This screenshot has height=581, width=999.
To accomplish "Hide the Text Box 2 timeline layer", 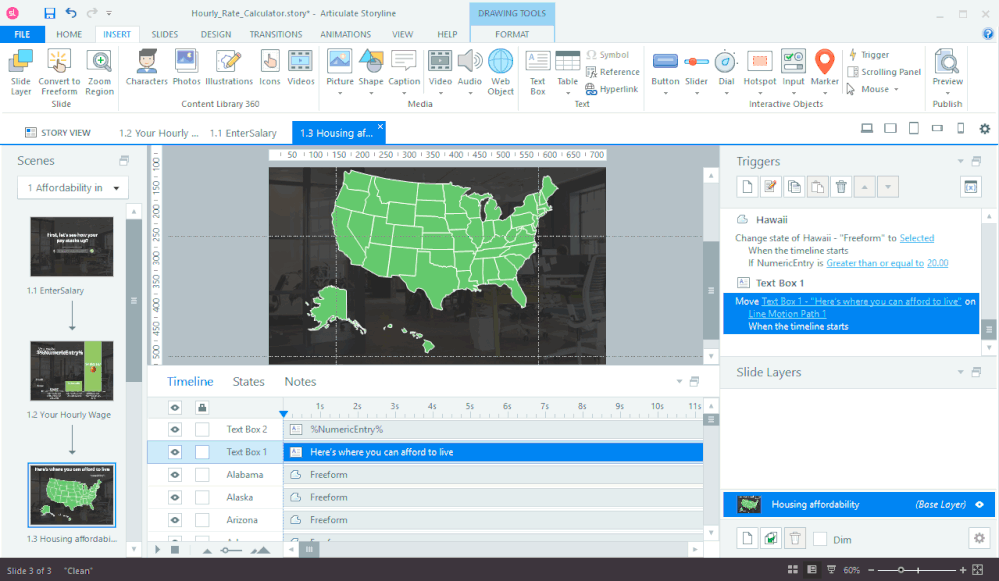I will pos(175,429).
